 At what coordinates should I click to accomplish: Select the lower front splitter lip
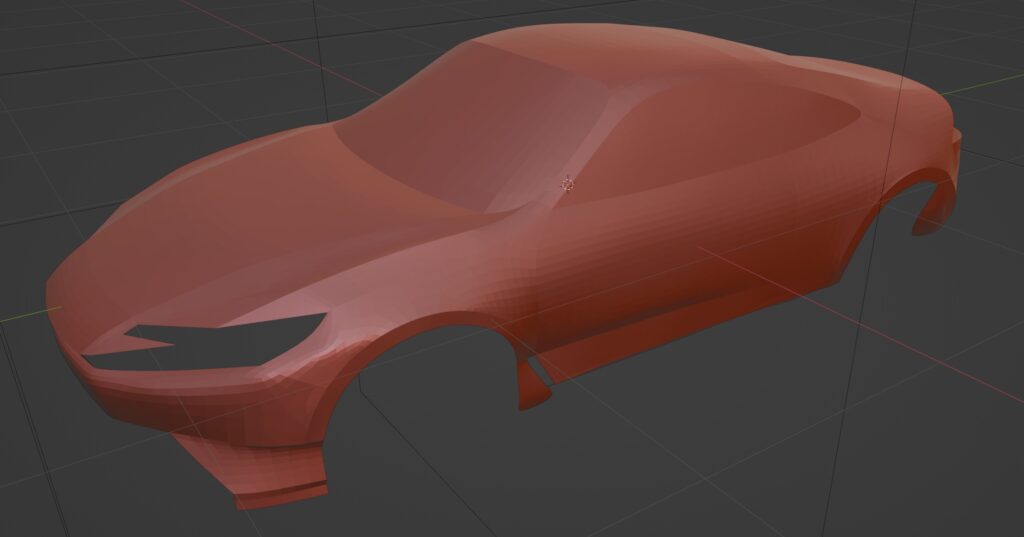282,494
